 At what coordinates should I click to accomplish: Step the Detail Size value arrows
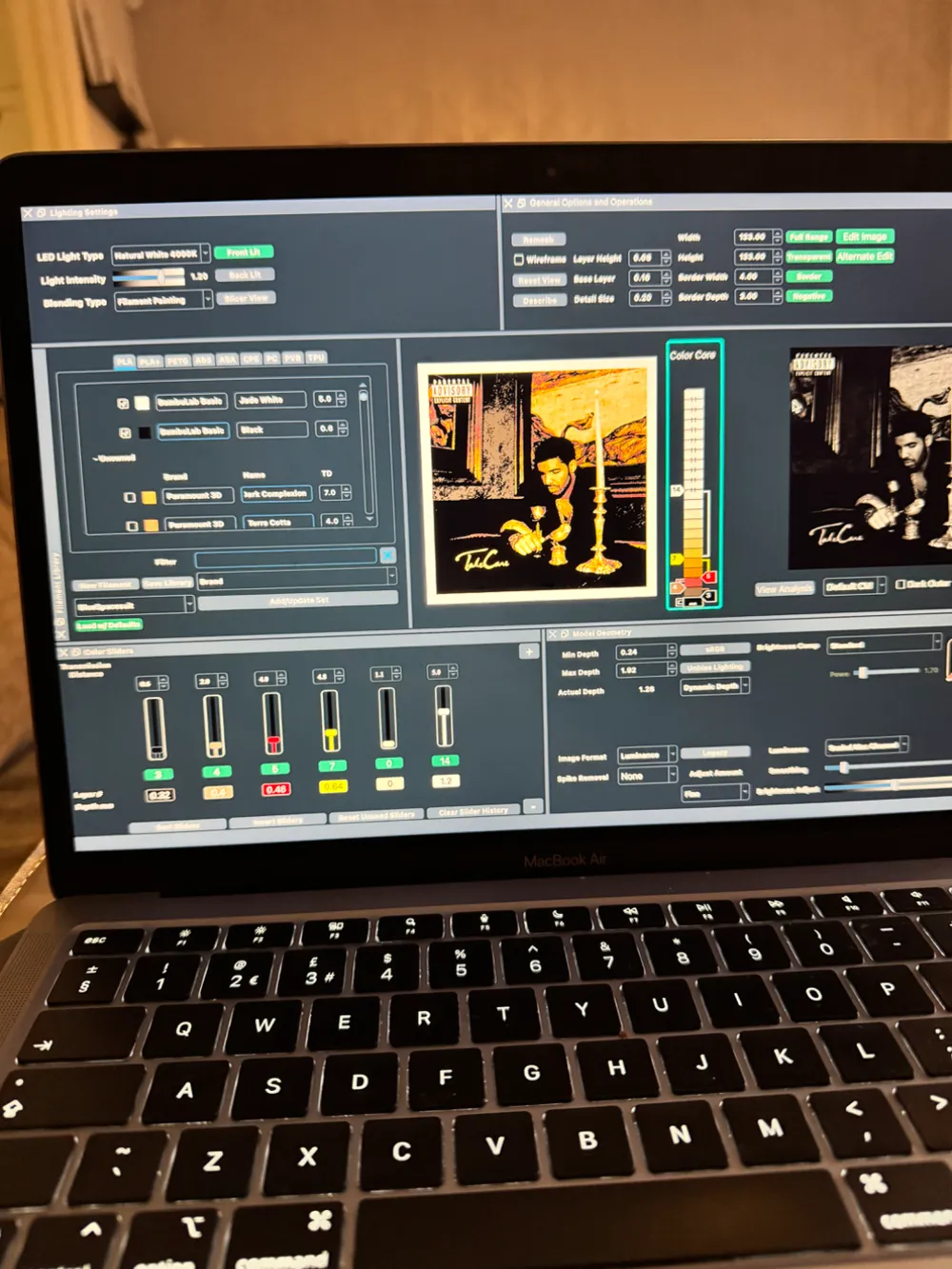(x=665, y=298)
